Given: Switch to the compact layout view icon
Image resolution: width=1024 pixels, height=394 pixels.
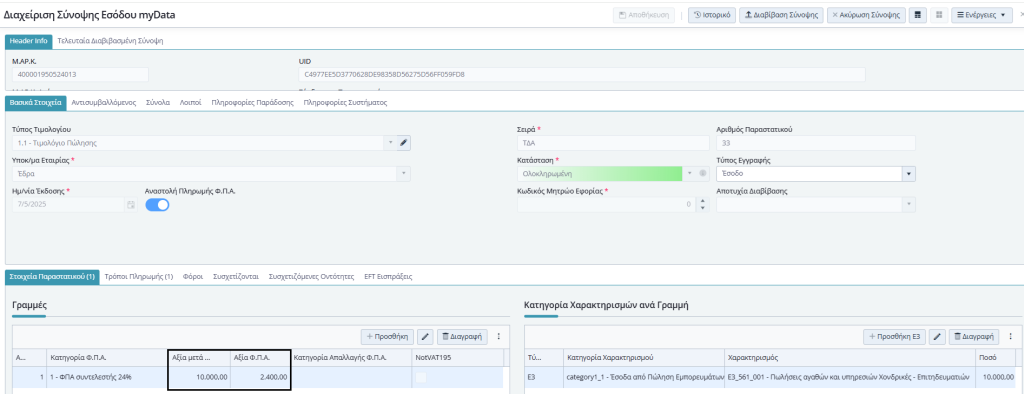Looking at the screenshot, I should (918, 15).
